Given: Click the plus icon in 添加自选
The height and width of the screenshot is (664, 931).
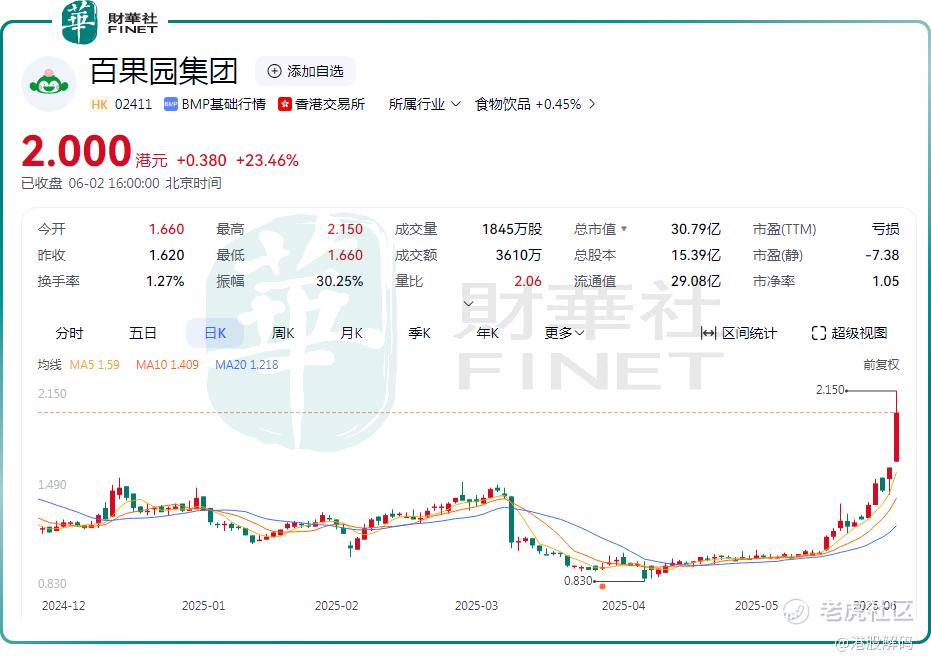Looking at the screenshot, I should pos(274,71).
